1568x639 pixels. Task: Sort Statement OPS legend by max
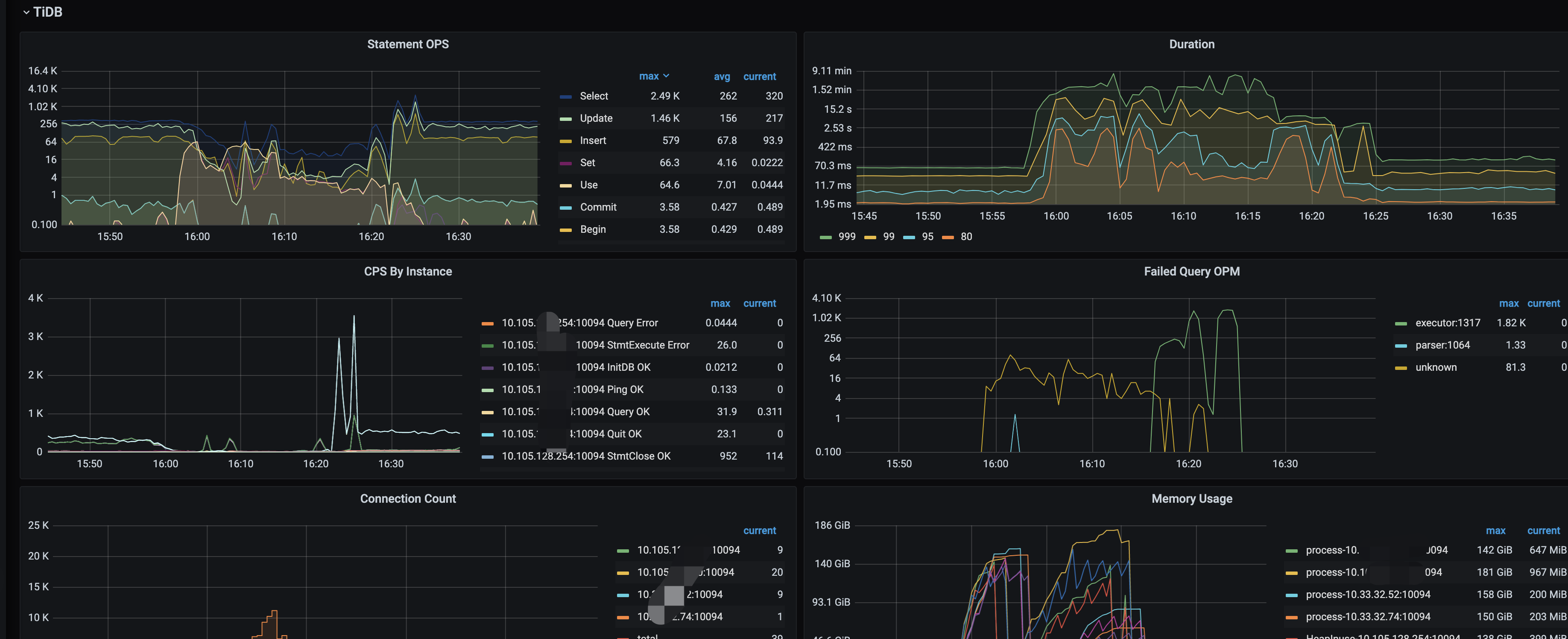coord(649,76)
